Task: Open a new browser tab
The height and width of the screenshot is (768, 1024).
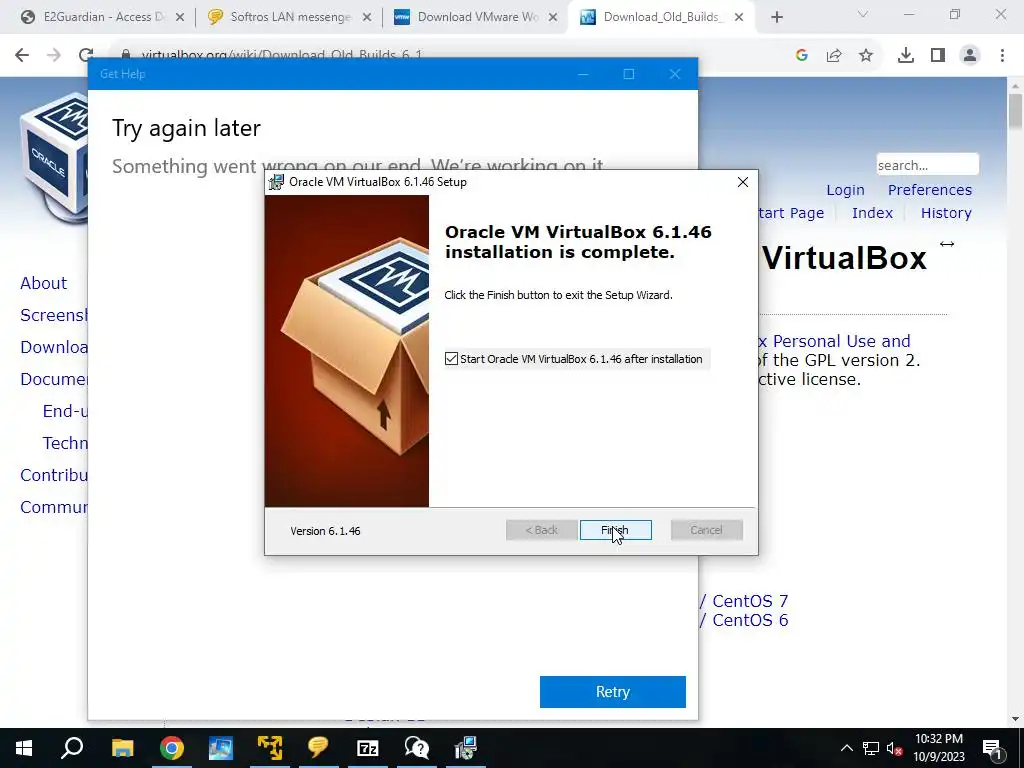Action: [776, 18]
